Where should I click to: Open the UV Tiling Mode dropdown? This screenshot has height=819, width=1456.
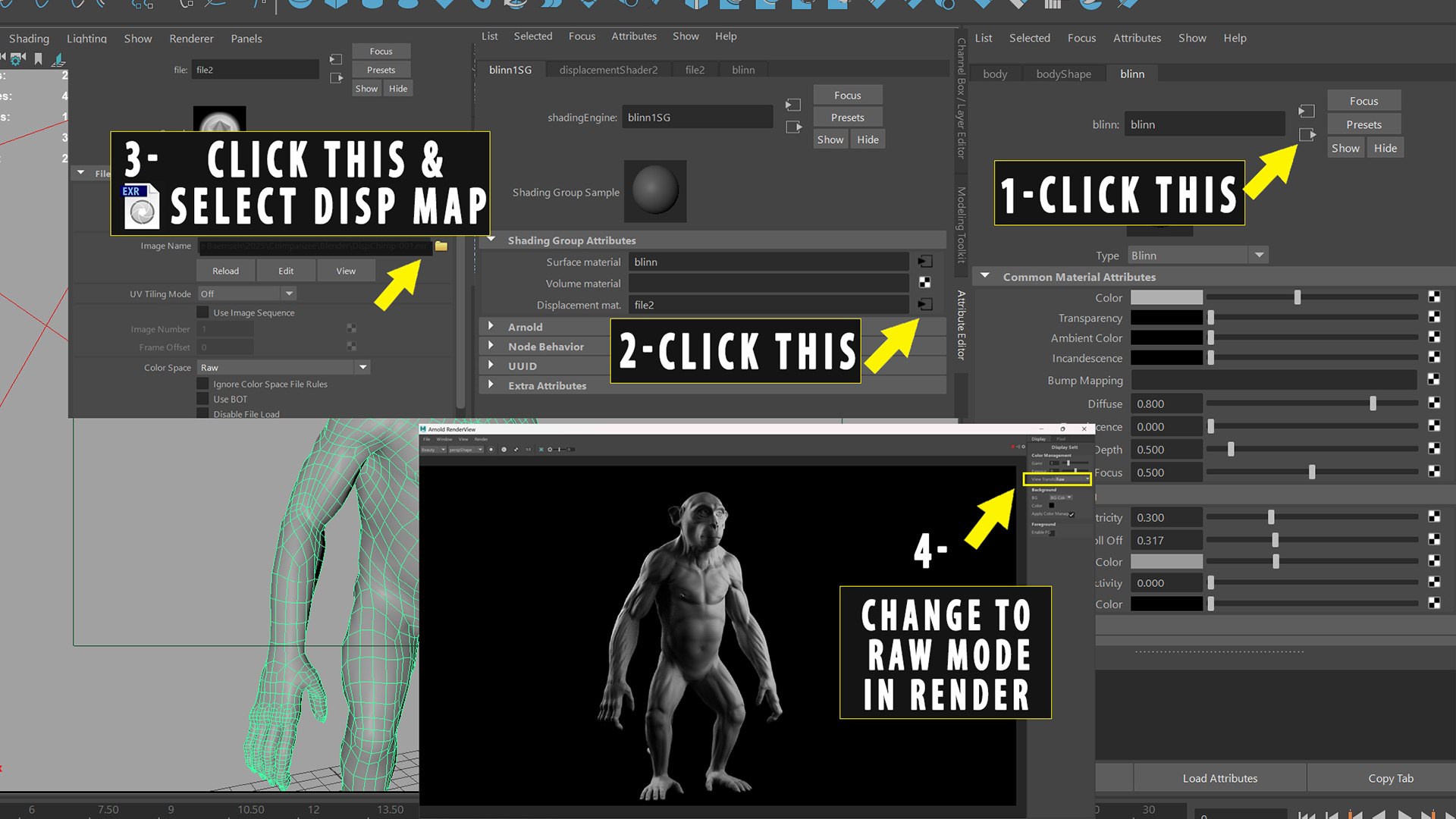click(247, 293)
